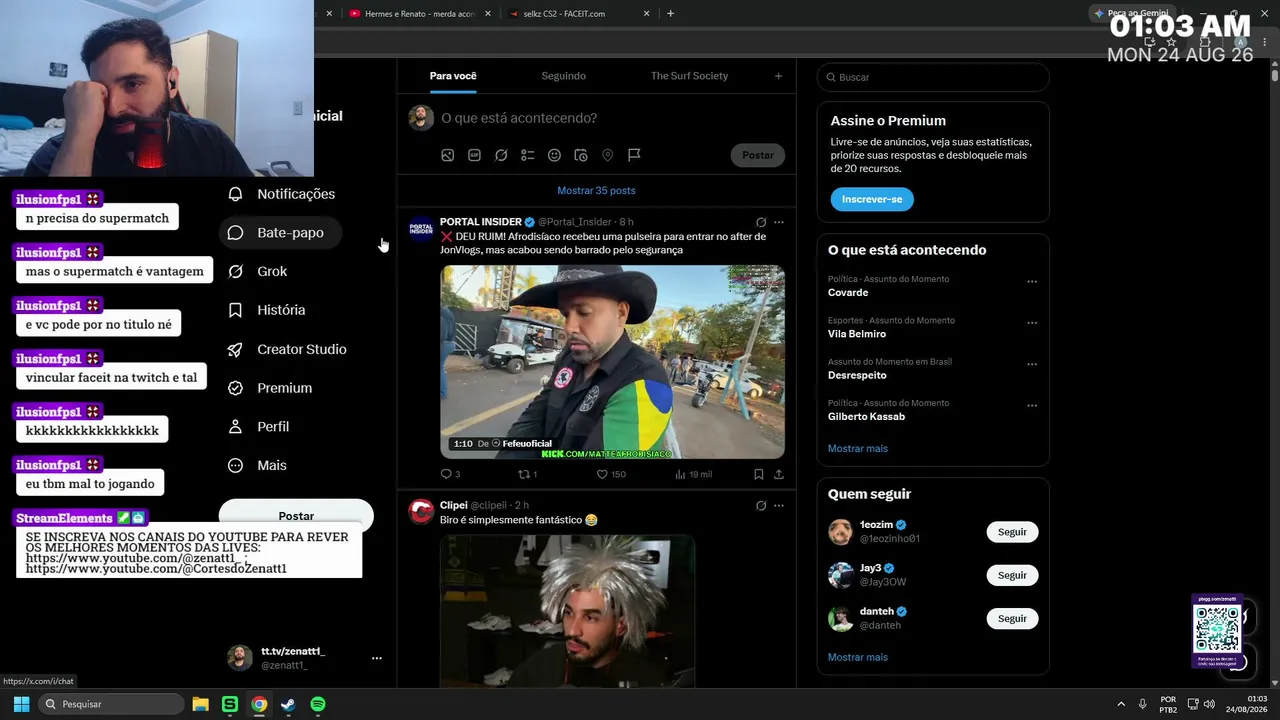The width and height of the screenshot is (1280, 720).
Task: Follow 1eozim with Seguir button
Action: click(x=1012, y=532)
